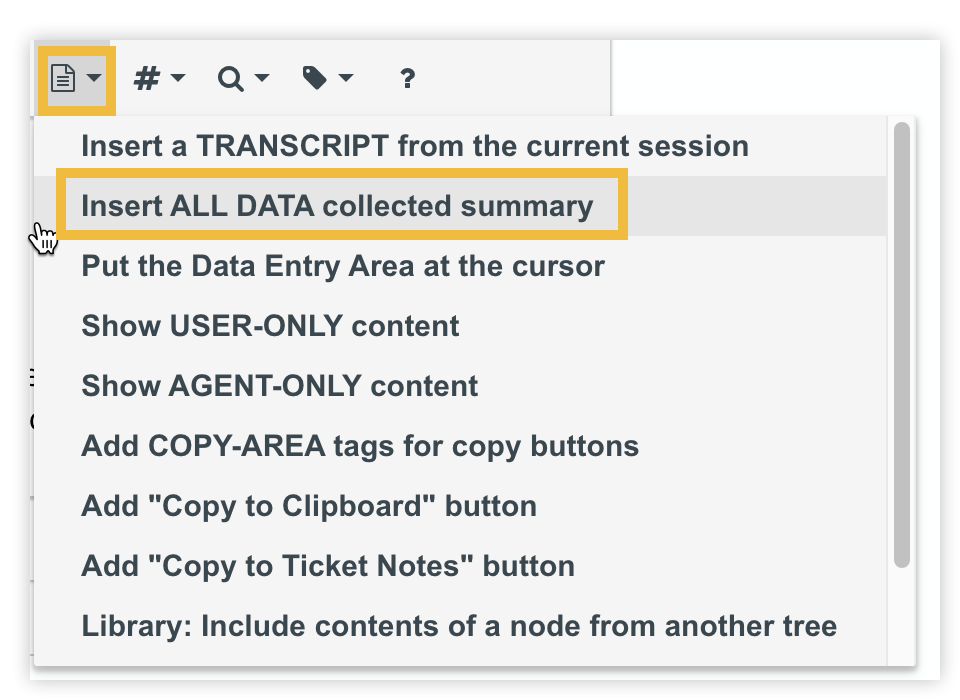This screenshot has width=960, height=700.
Task: Click the tag toolbar icon
Action: point(316,77)
